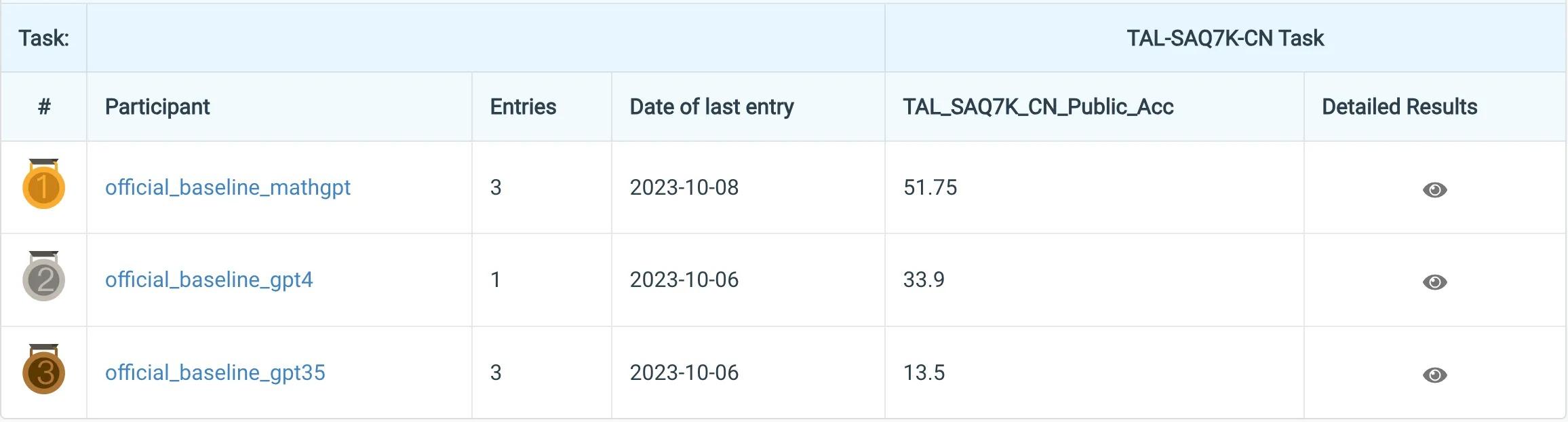
Task: Click the Detailed Results column header
Action: click(1399, 107)
